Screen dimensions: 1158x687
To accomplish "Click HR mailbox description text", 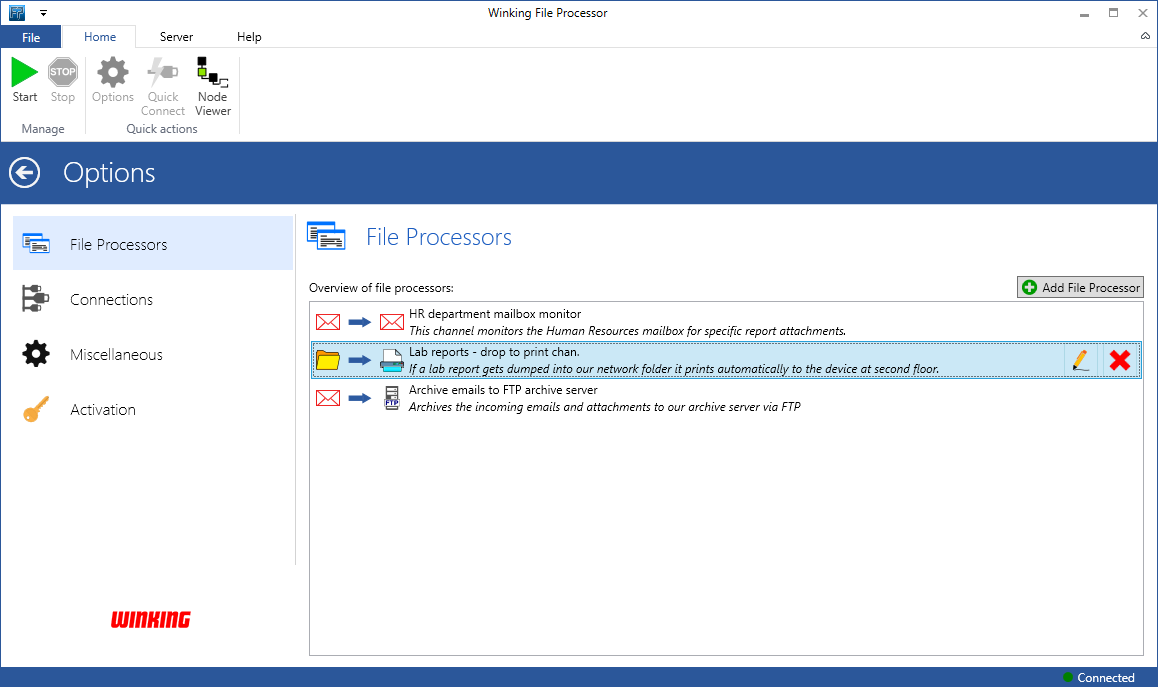I will click(628, 331).
